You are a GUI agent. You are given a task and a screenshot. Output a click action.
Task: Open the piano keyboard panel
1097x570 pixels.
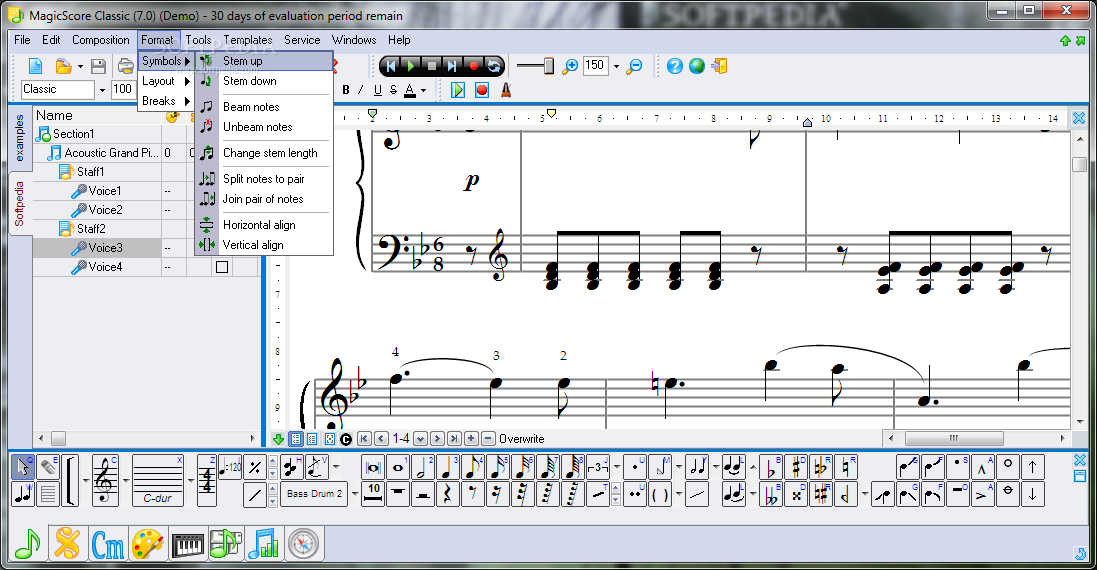tap(187, 543)
